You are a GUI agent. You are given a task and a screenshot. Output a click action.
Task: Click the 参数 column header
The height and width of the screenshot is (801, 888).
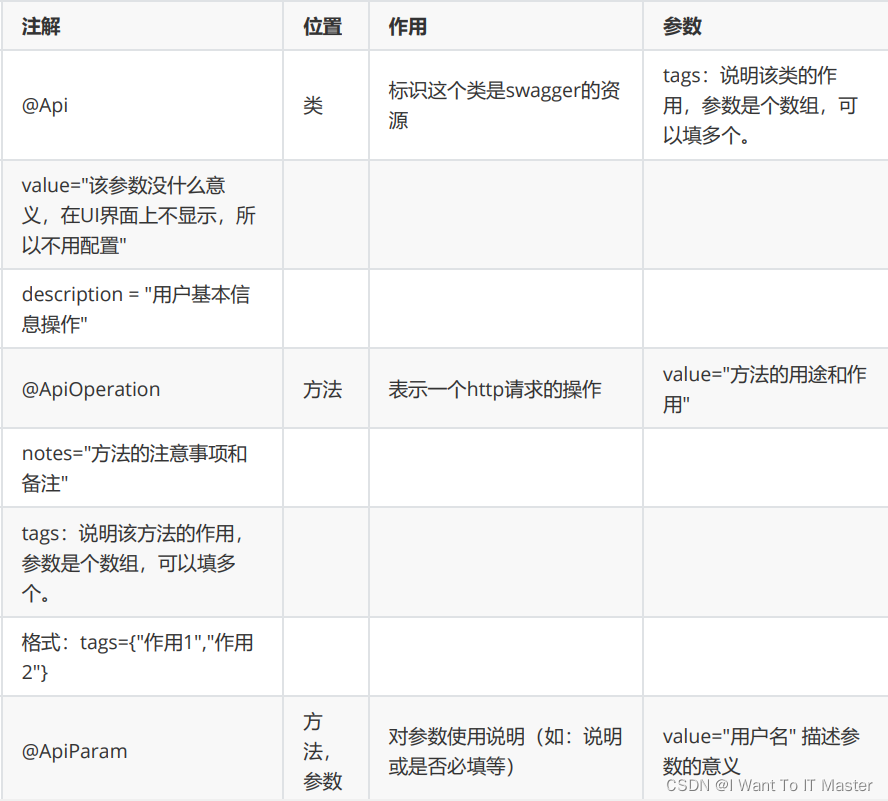coord(766,26)
